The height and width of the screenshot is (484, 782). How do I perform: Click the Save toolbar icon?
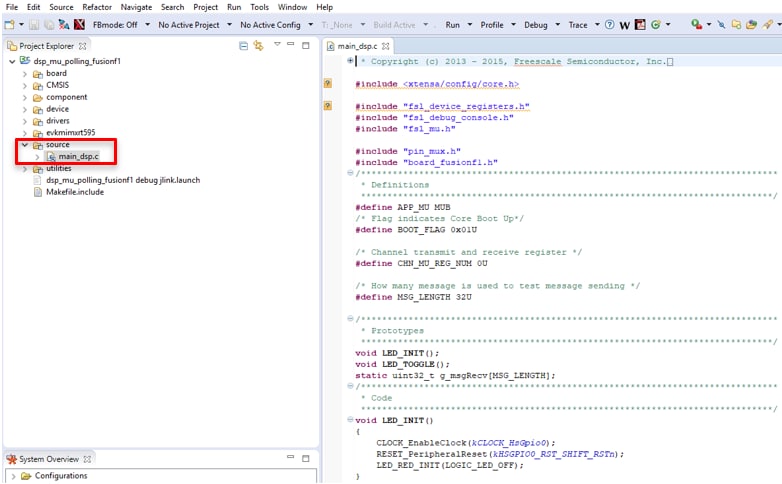[34, 24]
